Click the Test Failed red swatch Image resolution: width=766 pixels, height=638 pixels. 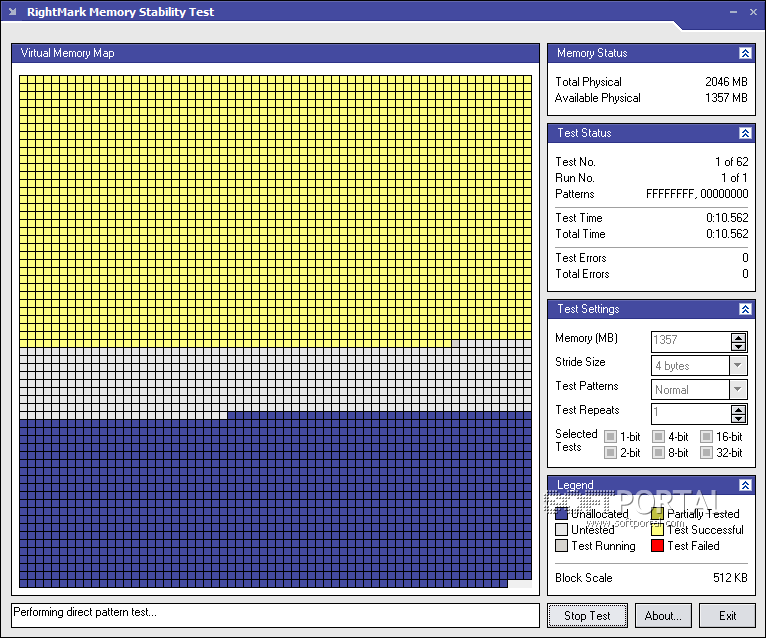click(658, 546)
